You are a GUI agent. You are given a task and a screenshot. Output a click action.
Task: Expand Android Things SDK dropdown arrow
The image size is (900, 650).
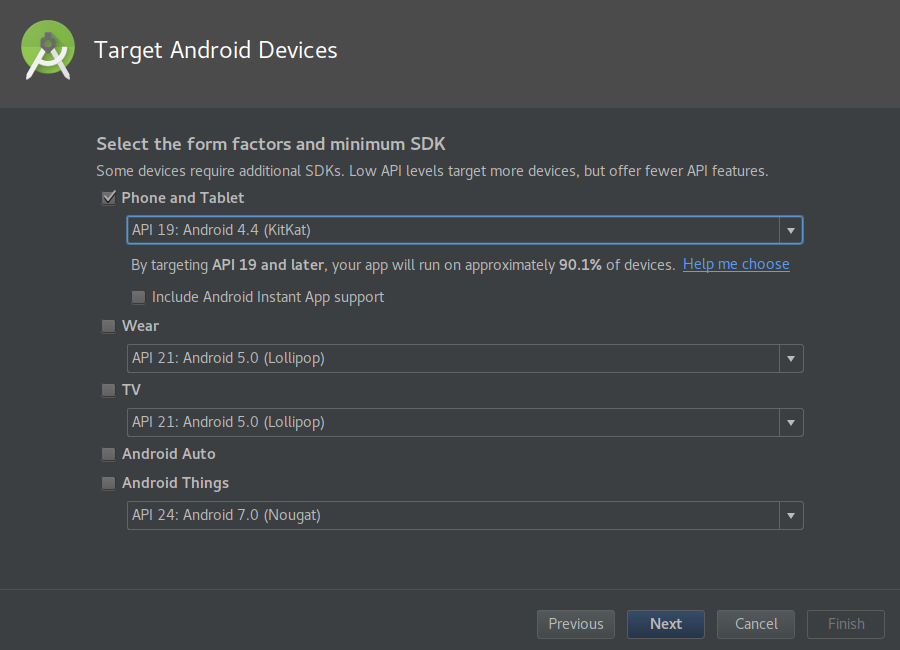(791, 516)
